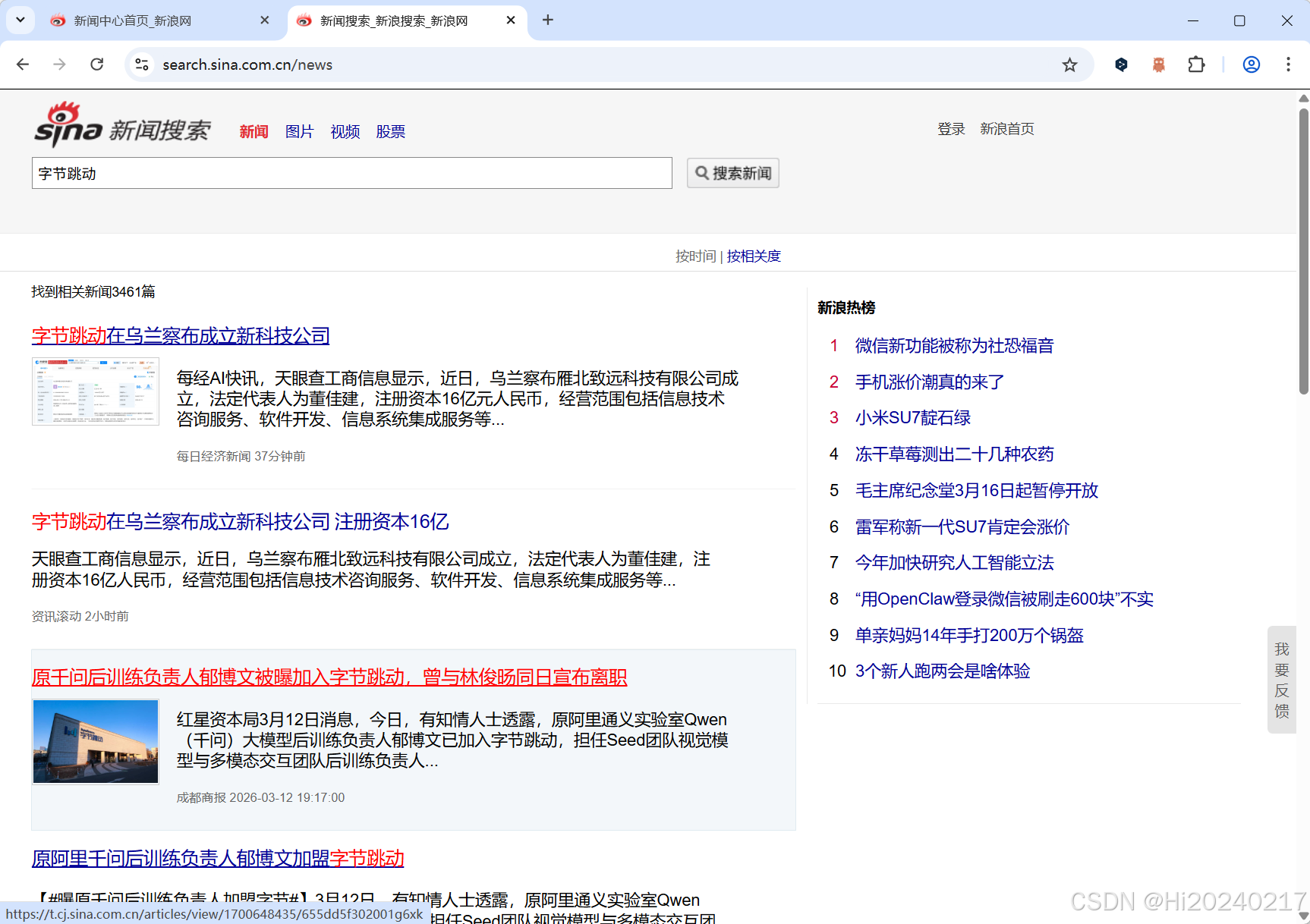Select the 视频 search category

pos(345,131)
